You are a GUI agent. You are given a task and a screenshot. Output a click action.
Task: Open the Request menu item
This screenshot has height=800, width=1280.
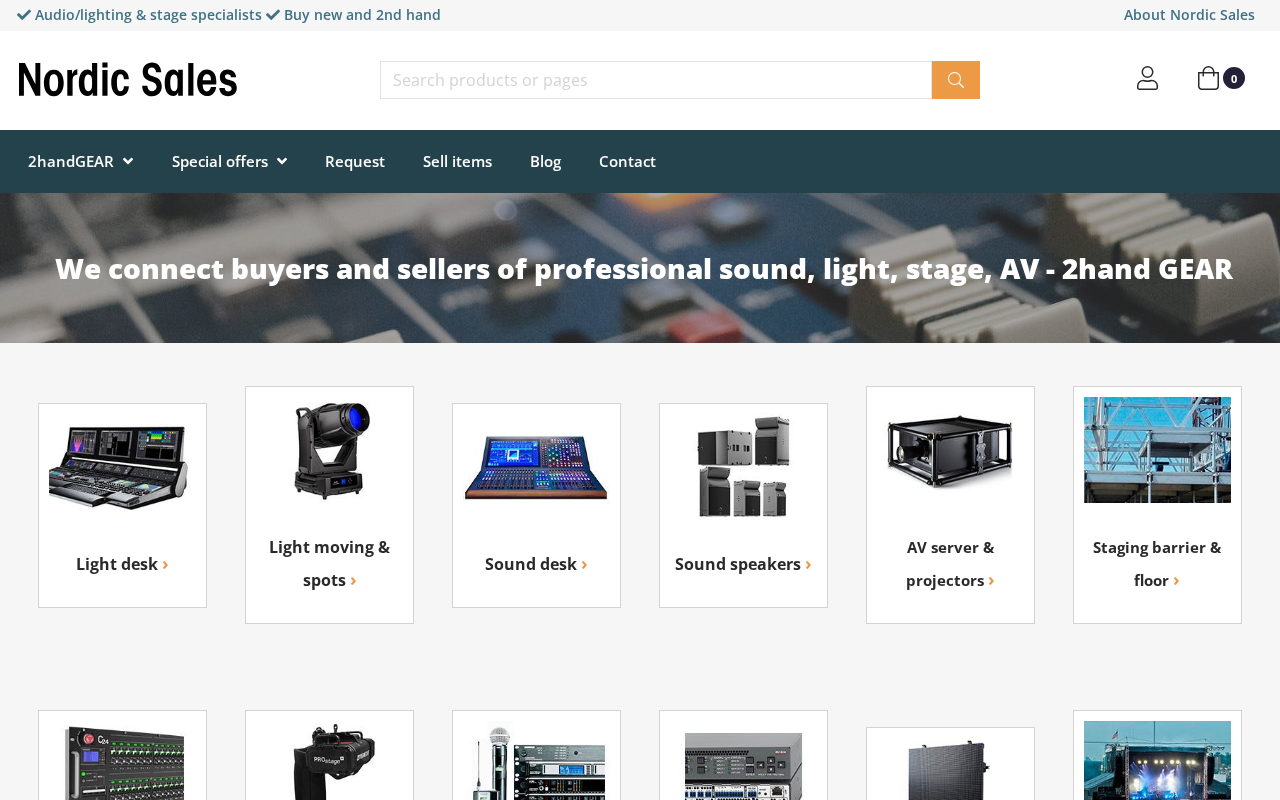pos(355,161)
